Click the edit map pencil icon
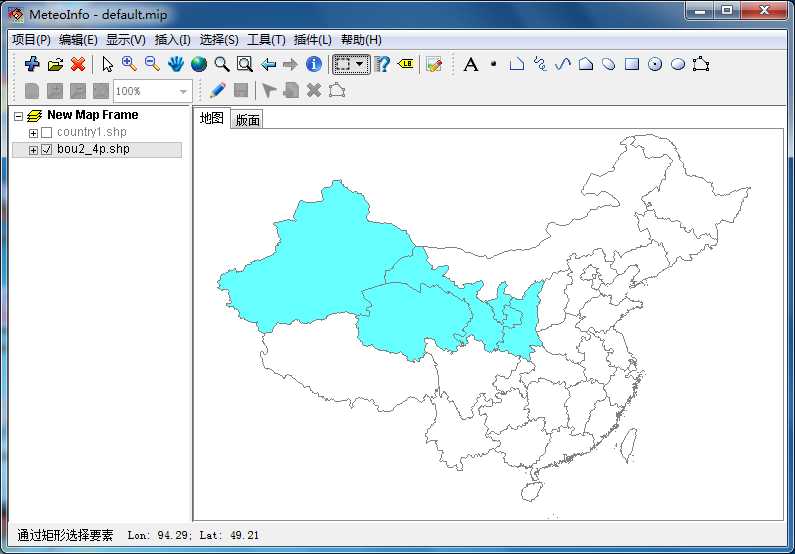 [434, 64]
